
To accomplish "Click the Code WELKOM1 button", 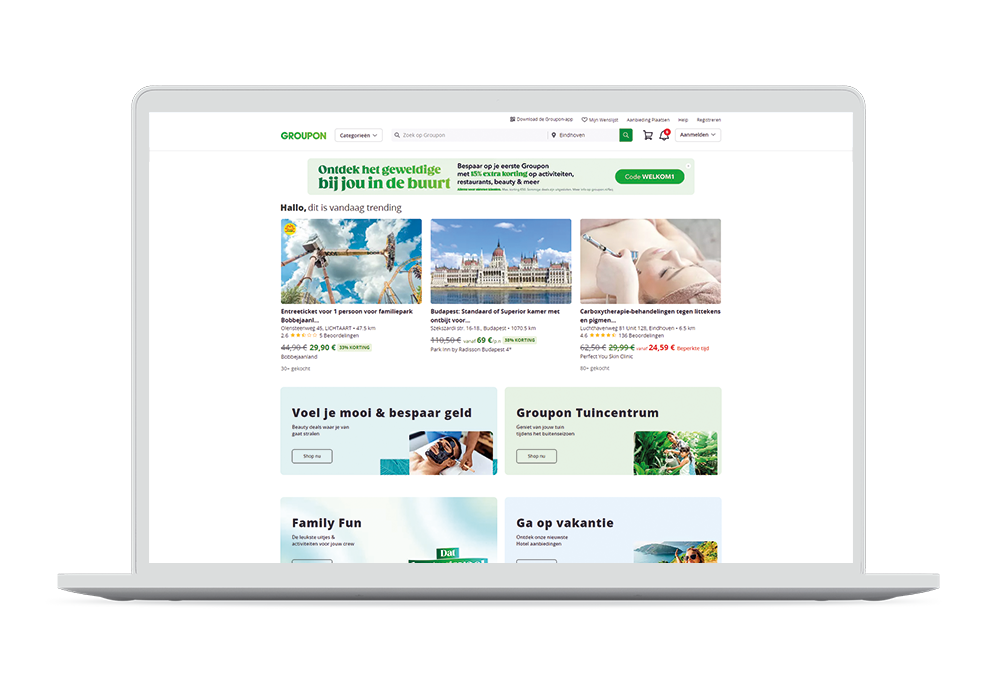I will click(649, 177).
